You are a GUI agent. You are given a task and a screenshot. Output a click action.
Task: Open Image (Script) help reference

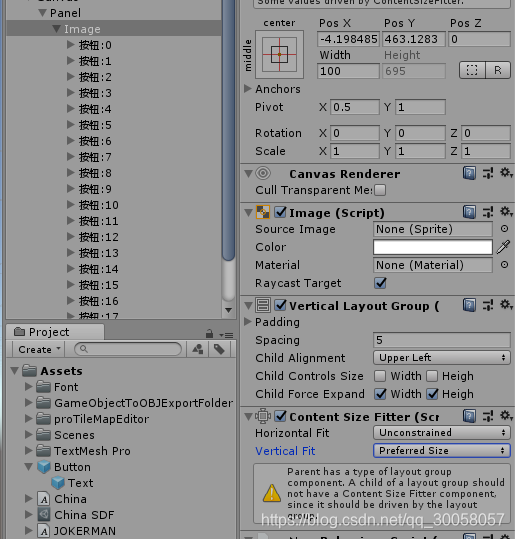(x=469, y=212)
